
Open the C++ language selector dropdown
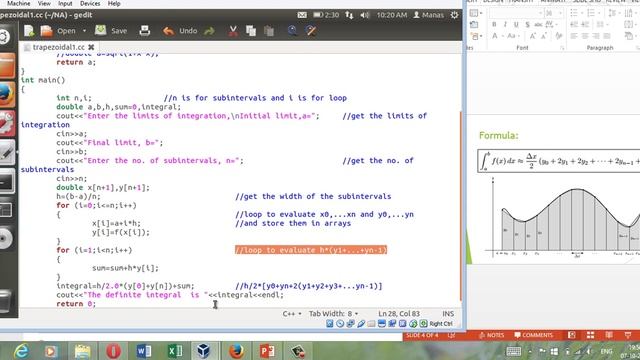292,313
